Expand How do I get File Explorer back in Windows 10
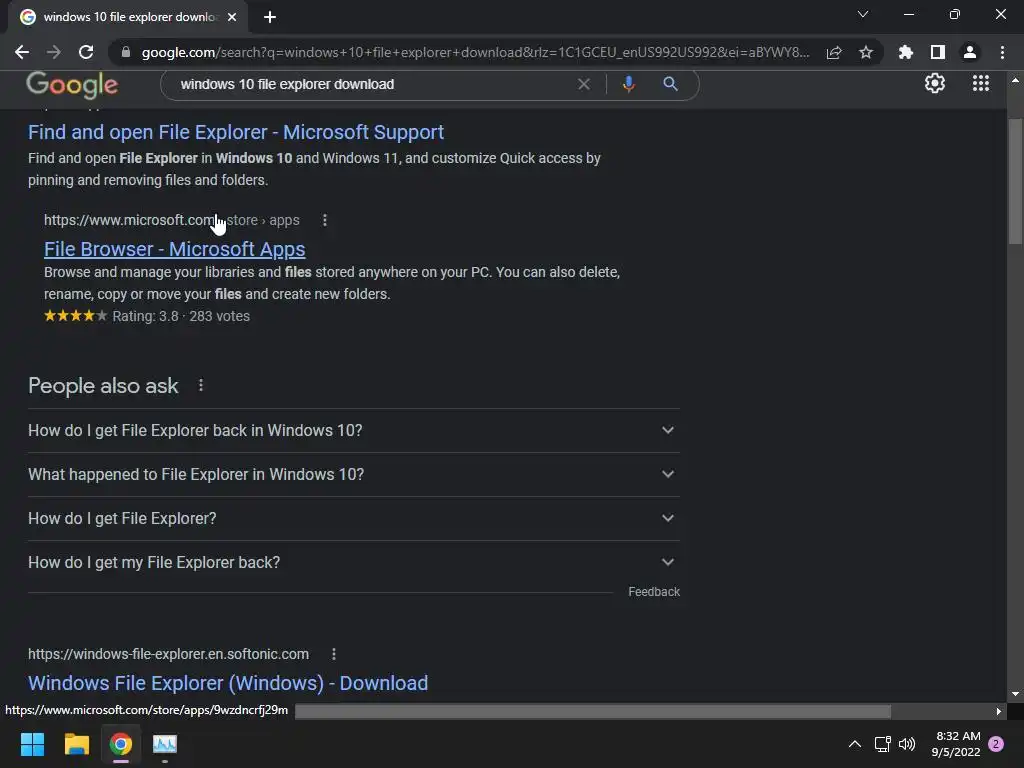The width and height of the screenshot is (1024, 768). tap(354, 430)
